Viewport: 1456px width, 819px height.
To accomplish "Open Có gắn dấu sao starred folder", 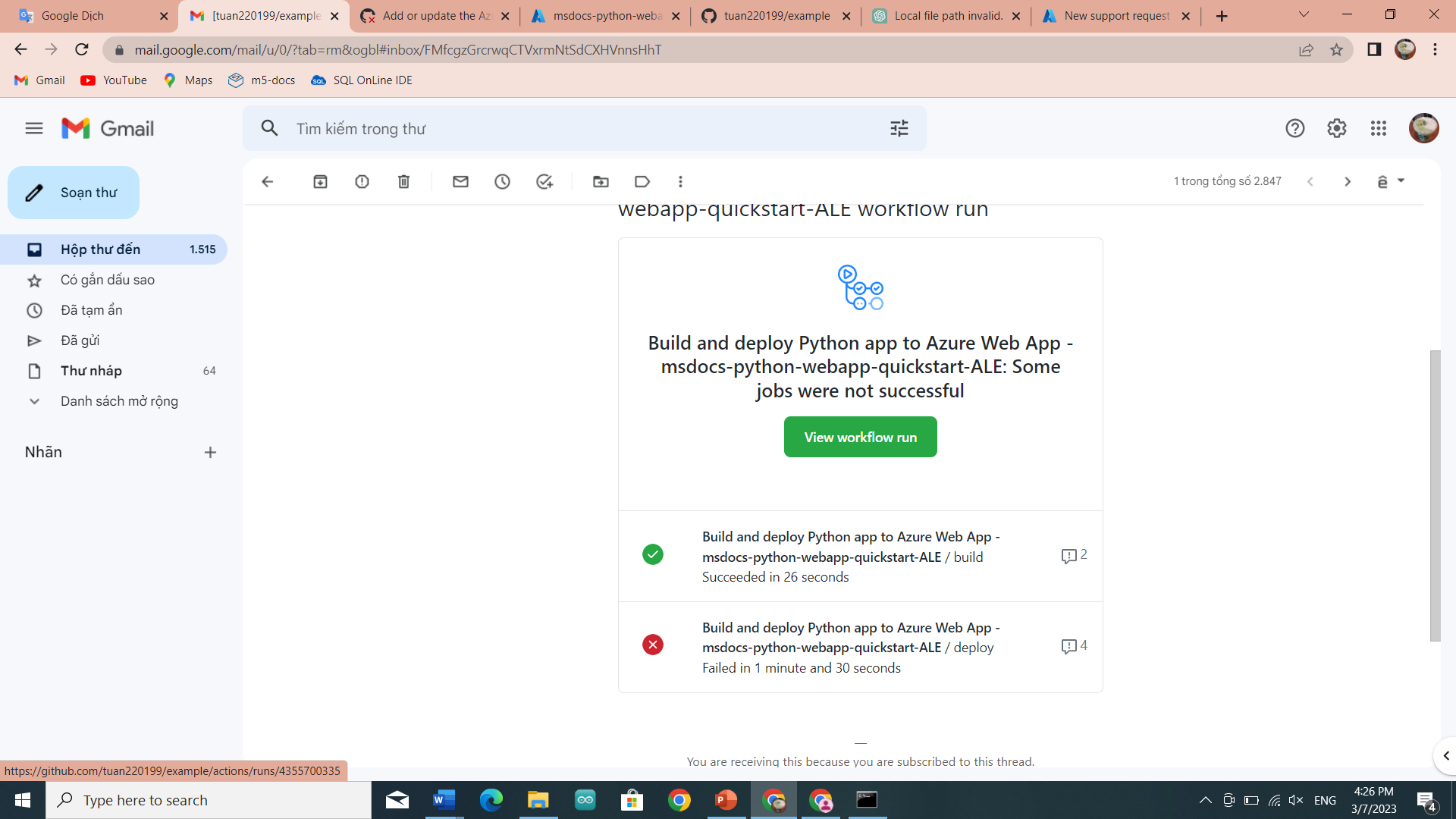I will (114, 280).
